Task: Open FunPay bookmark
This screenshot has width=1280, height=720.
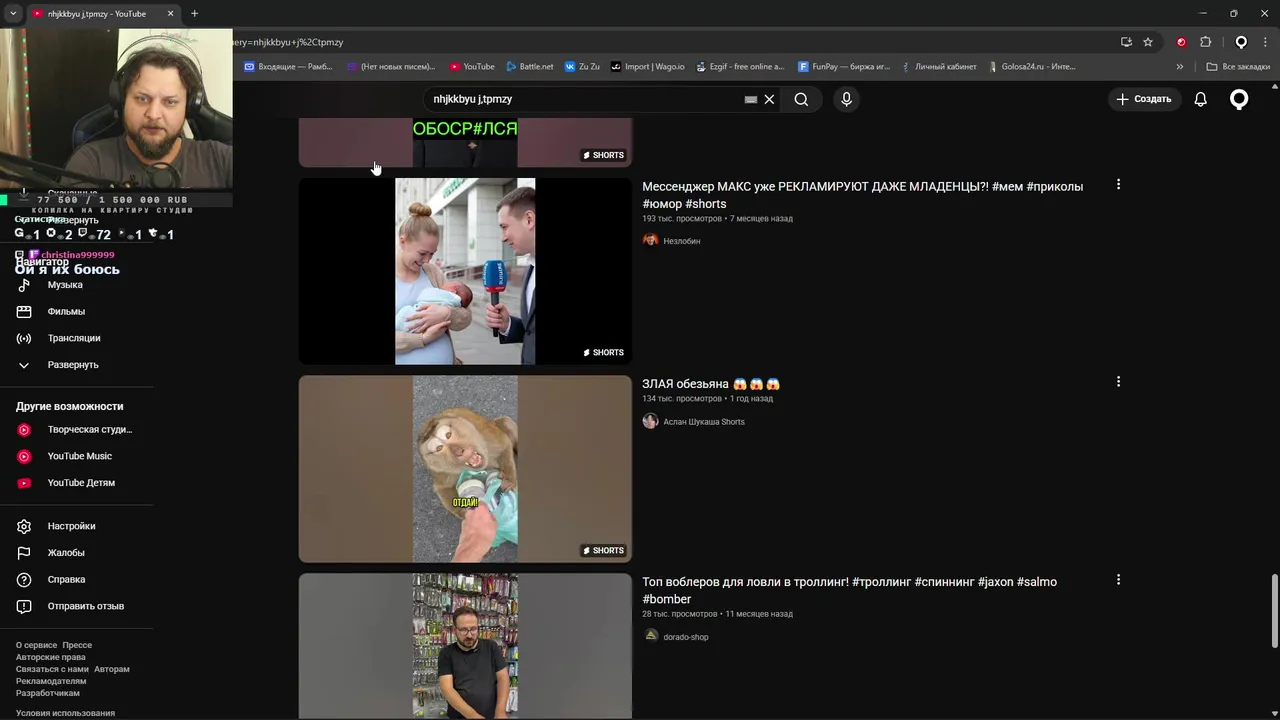Action: pos(844,67)
